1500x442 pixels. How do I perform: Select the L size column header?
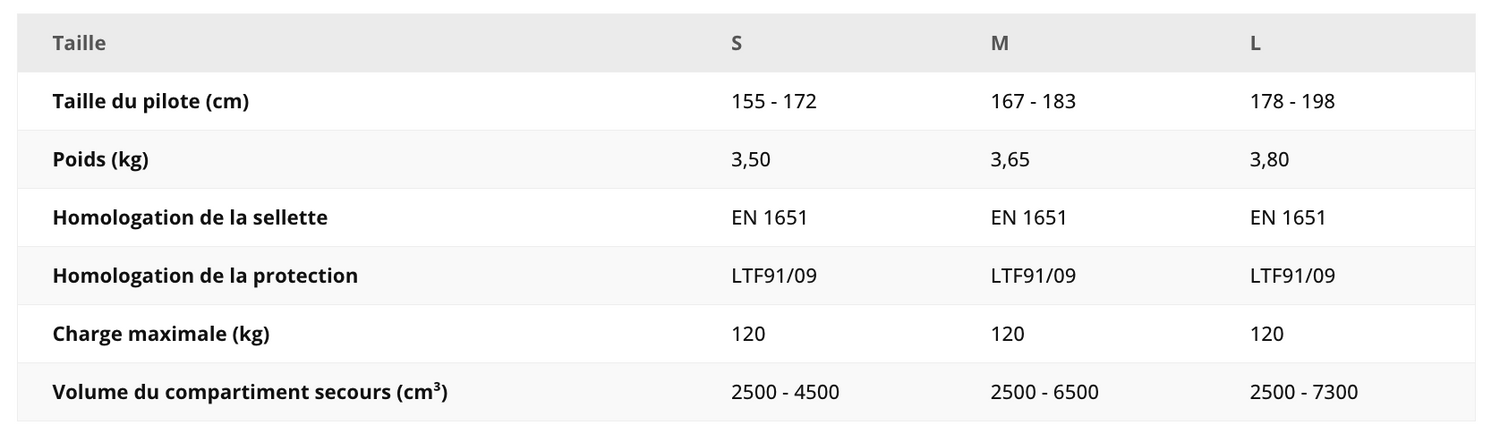point(1255,43)
